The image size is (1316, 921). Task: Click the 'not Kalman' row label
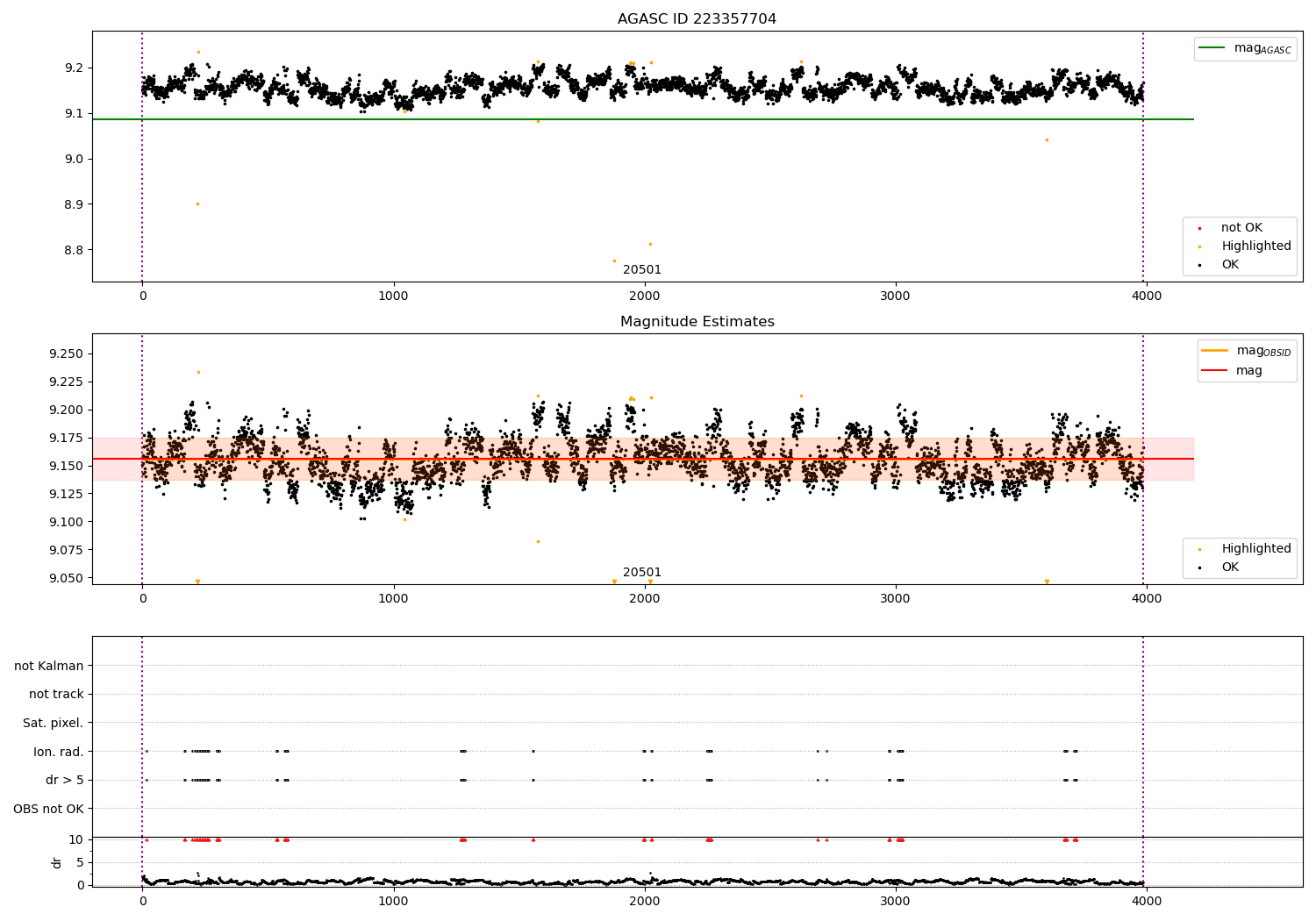tap(49, 667)
